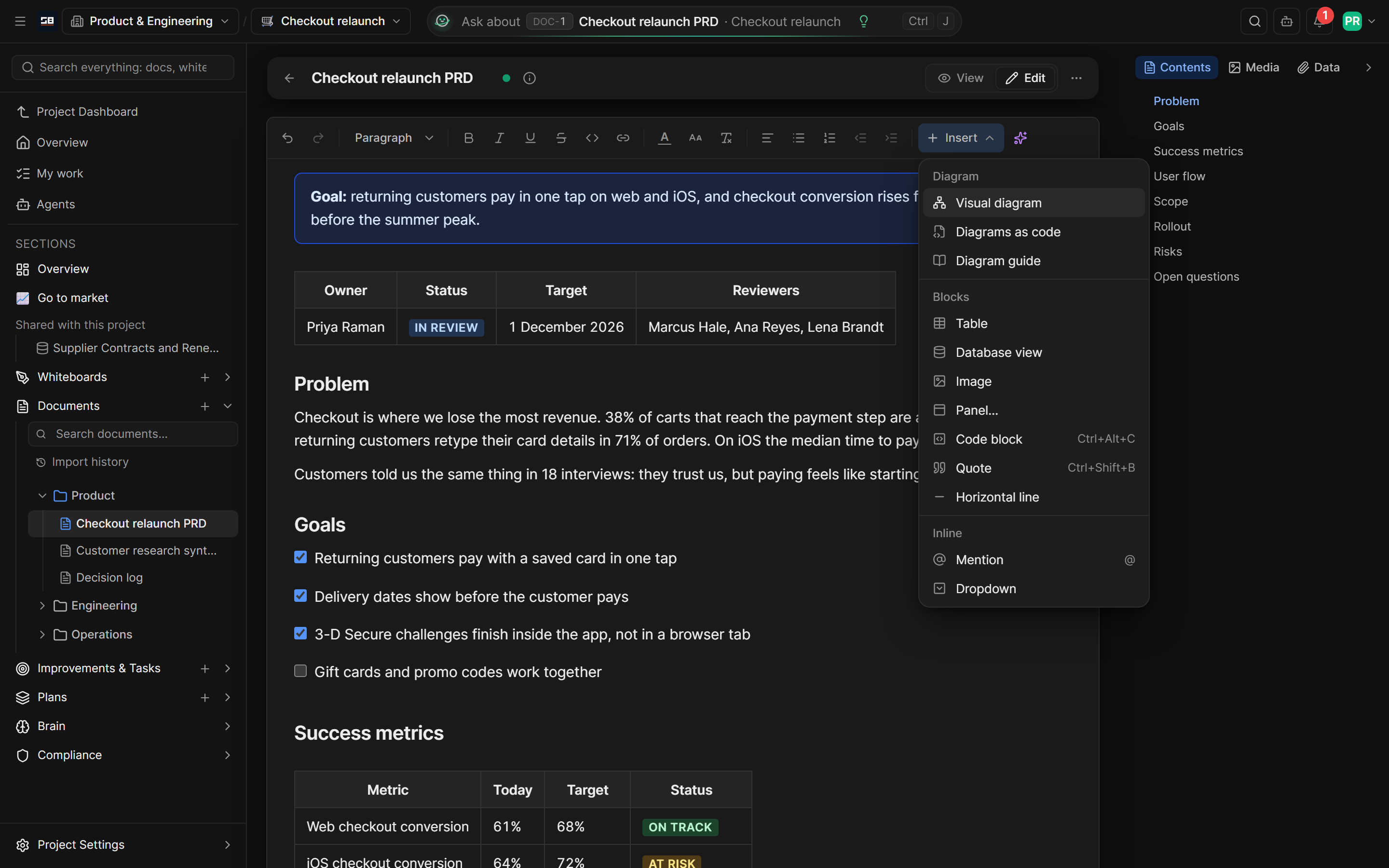Switch to the Data tab
The width and height of the screenshot is (1389, 868).
pos(1319,68)
